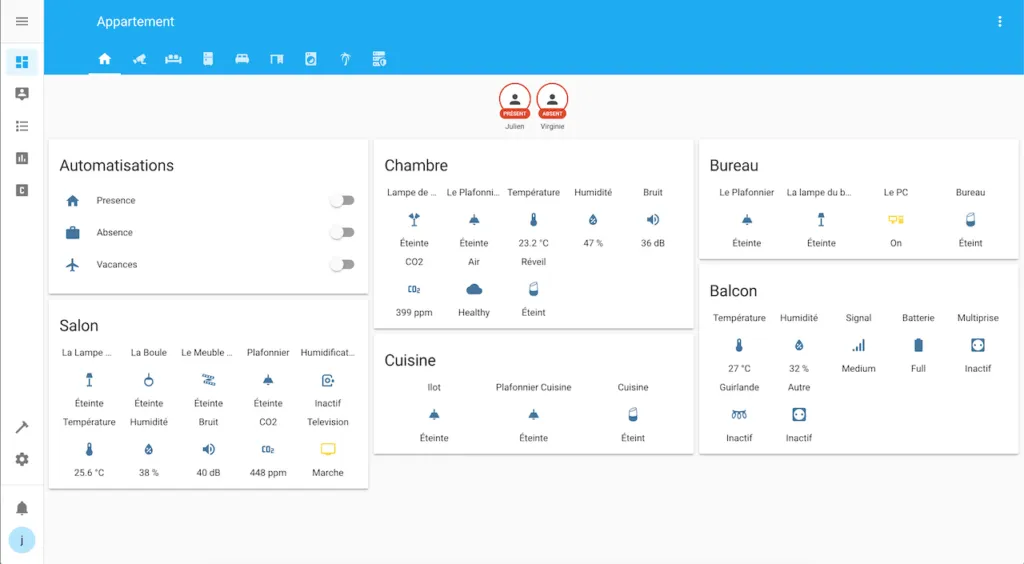Image resolution: width=1024 pixels, height=564 pixels.
Task: Open the Logbook list icon in sidebar
Action: (x=22, y=126)
